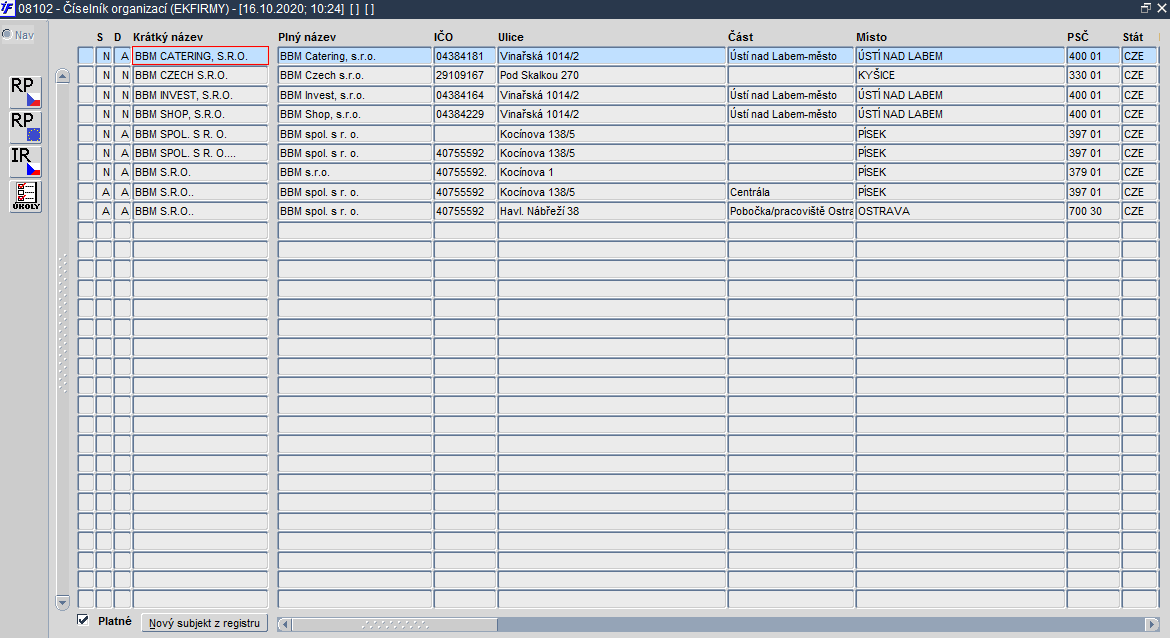The width and height of the screenshot is (1170, 638).
Task: Select the BBM CATERING, S.R.O. short name field
Action: coord(200,56)
